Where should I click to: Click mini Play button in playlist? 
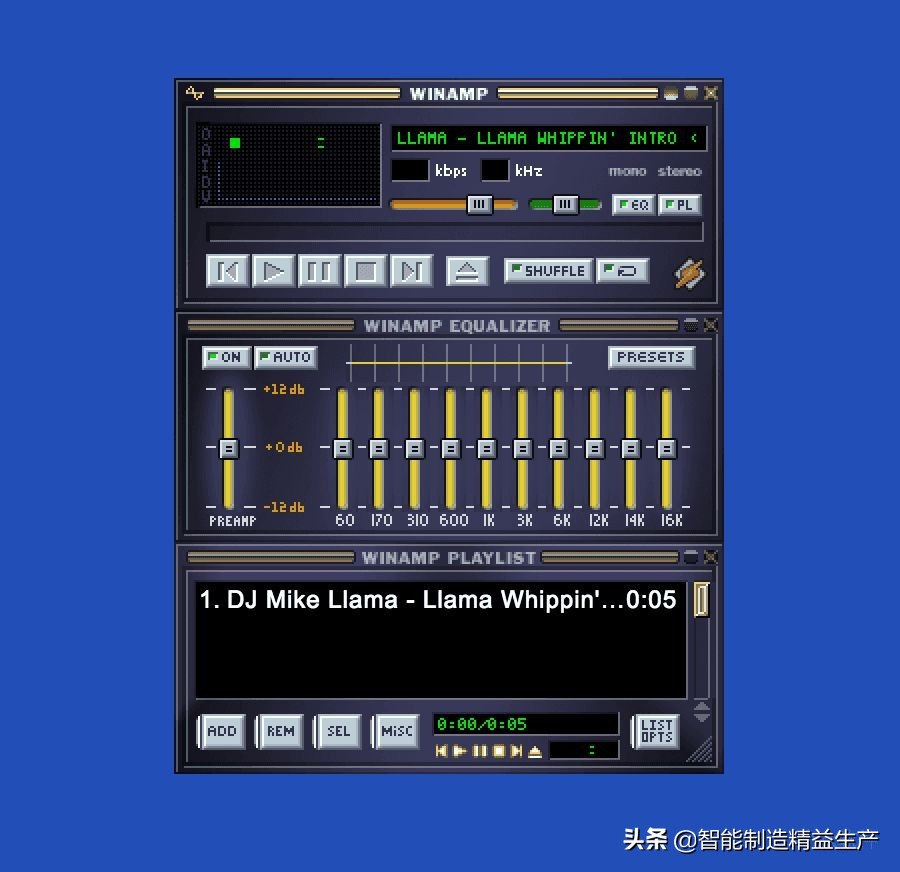coord(460,750)
